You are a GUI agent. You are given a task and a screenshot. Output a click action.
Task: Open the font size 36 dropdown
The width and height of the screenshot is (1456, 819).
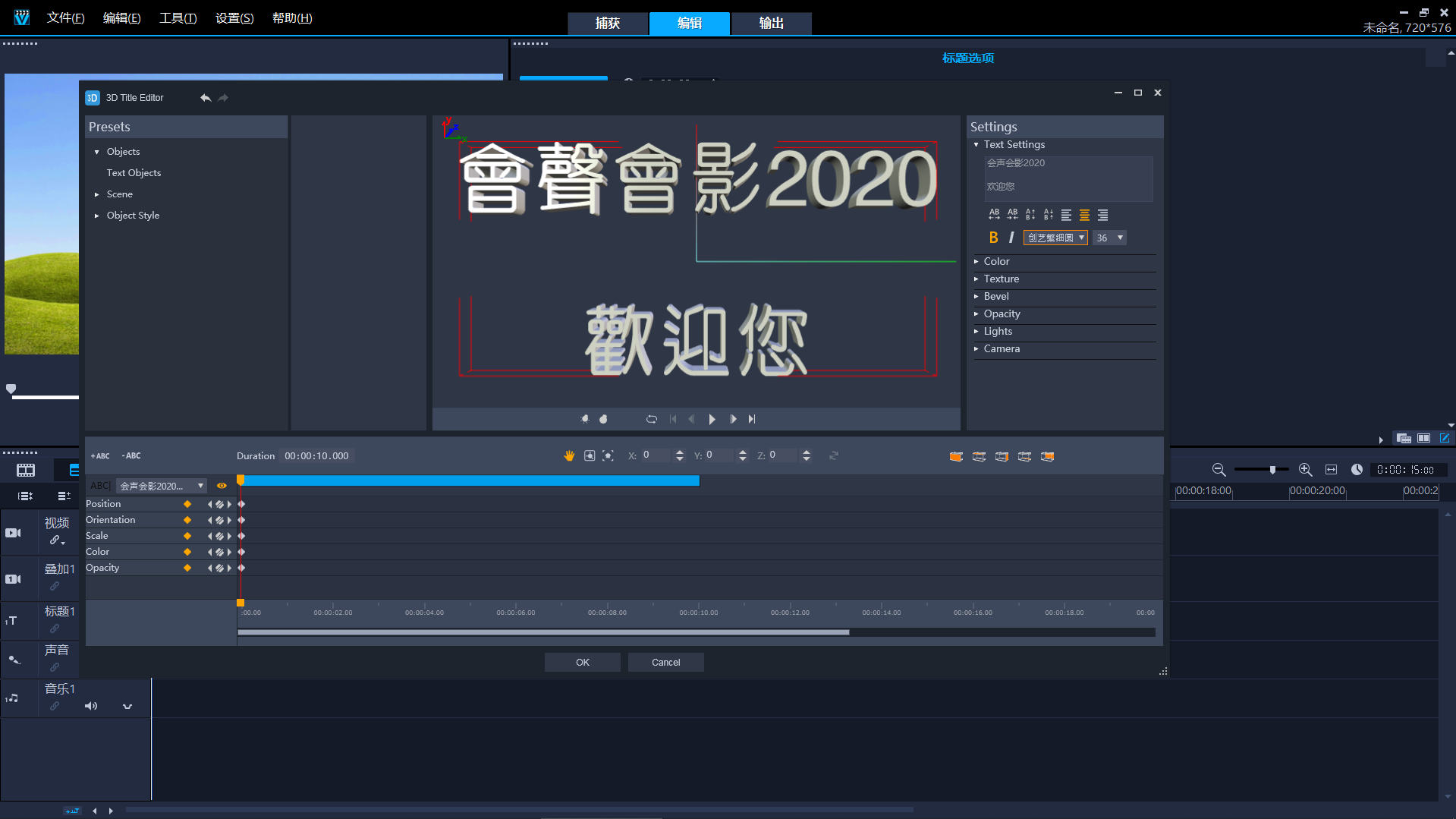point(1109,238)
